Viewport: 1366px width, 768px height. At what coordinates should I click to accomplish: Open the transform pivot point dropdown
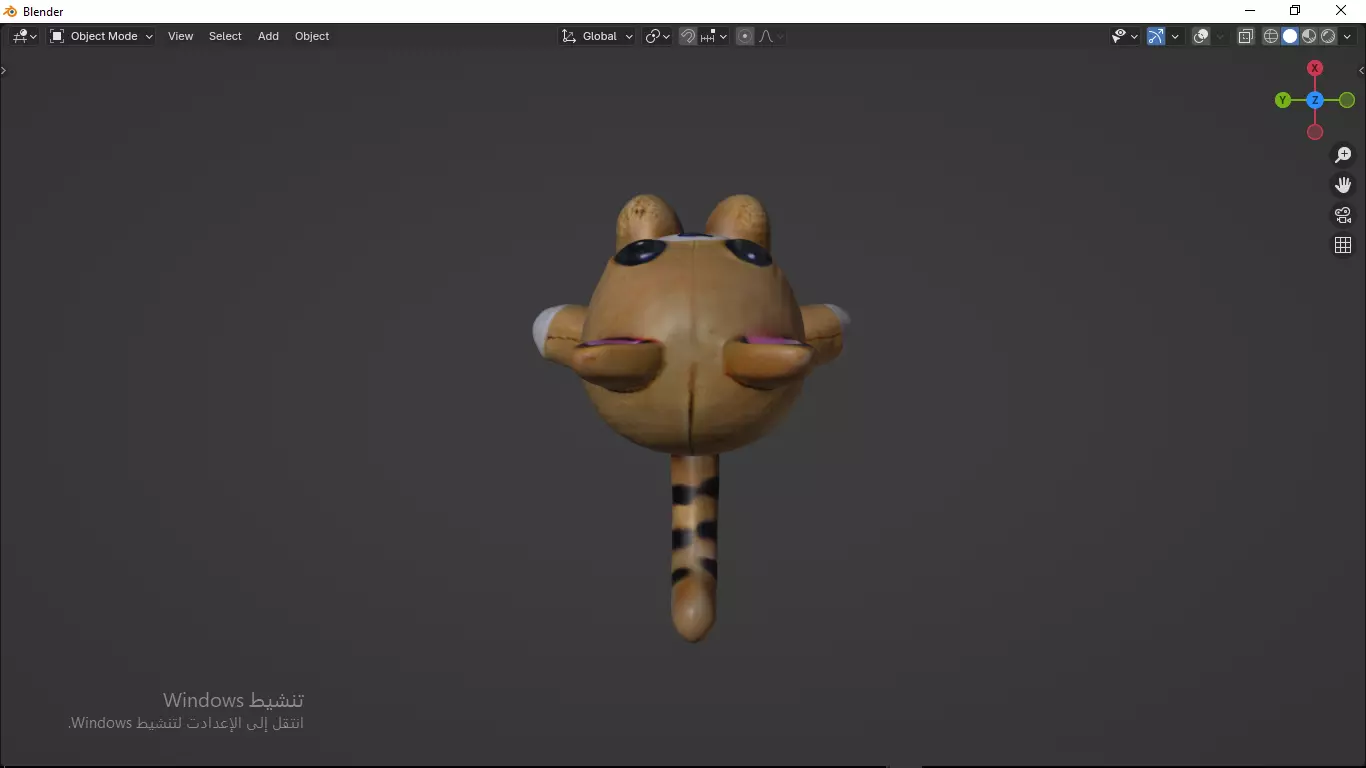(x=657, y=36)
